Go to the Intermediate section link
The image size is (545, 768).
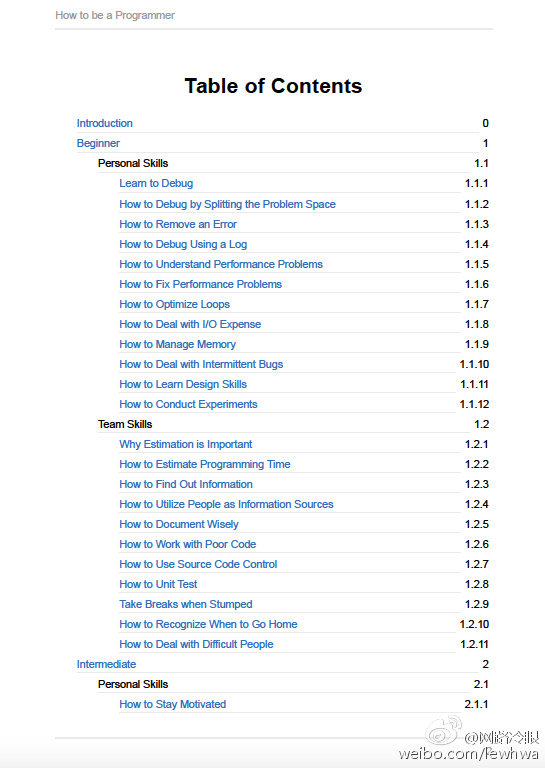[x=106, y=664]
